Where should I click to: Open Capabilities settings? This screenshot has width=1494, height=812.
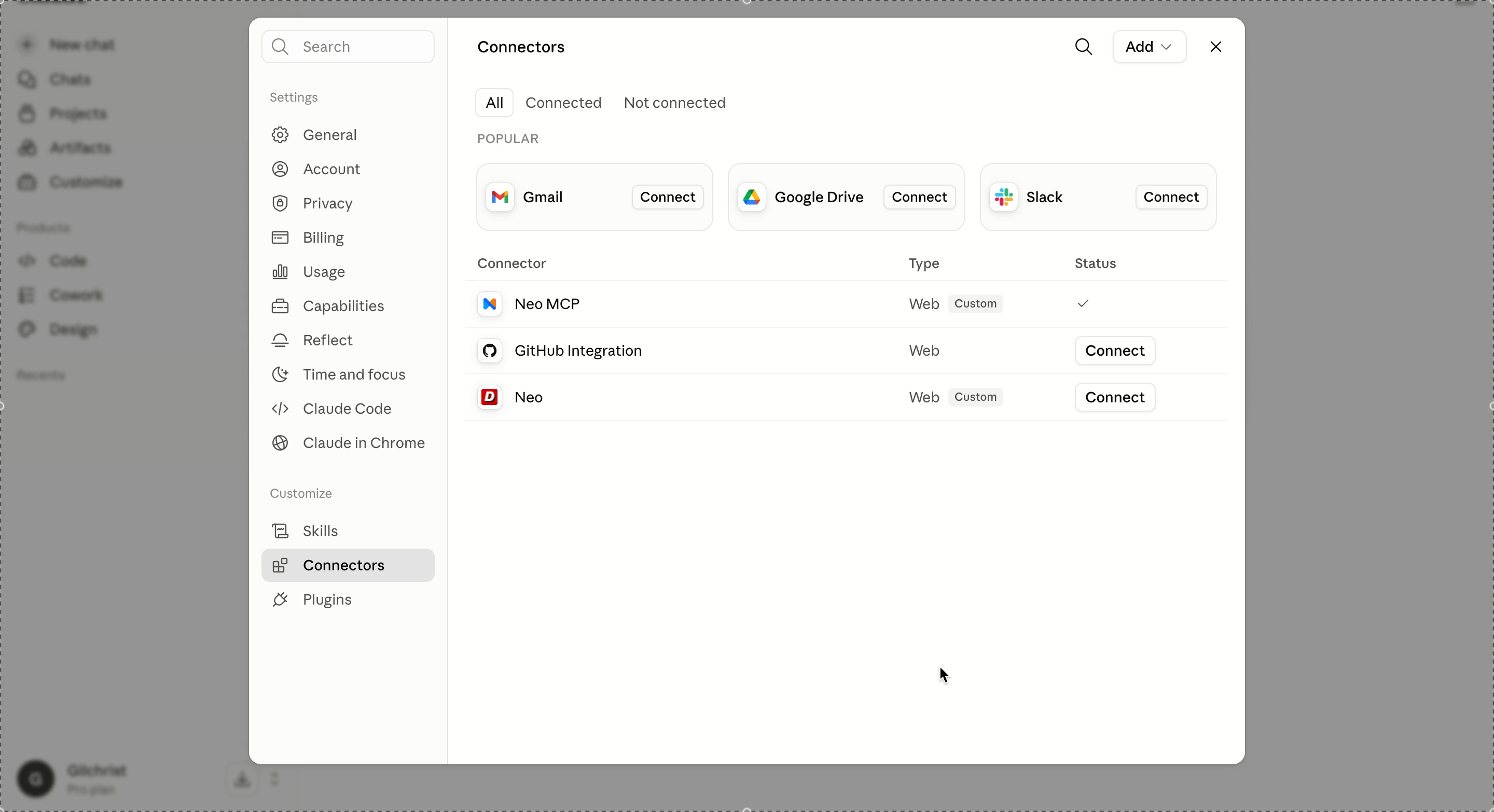(x=348, y=305)
